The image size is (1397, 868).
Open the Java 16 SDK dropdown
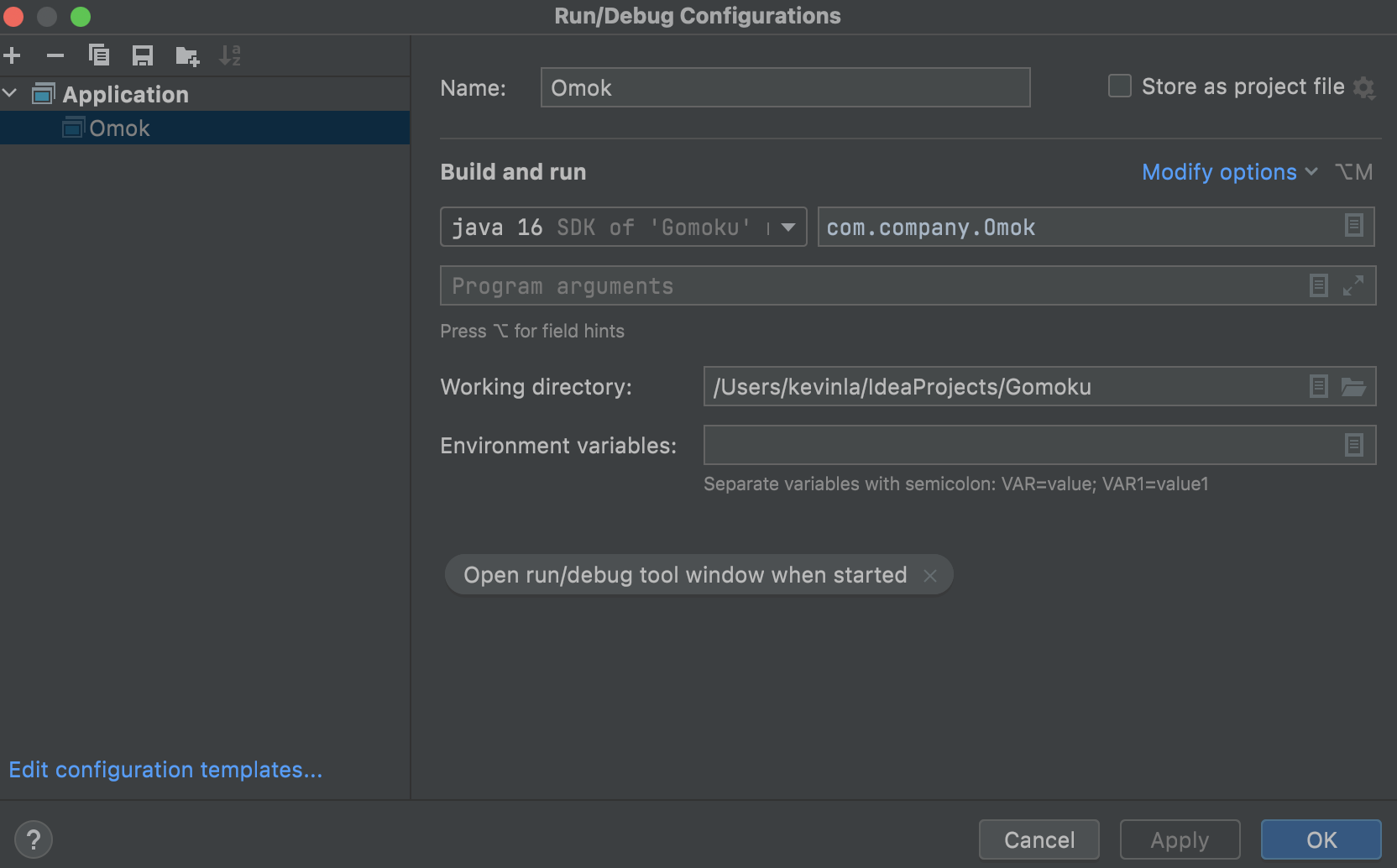[x=788, y=227]
